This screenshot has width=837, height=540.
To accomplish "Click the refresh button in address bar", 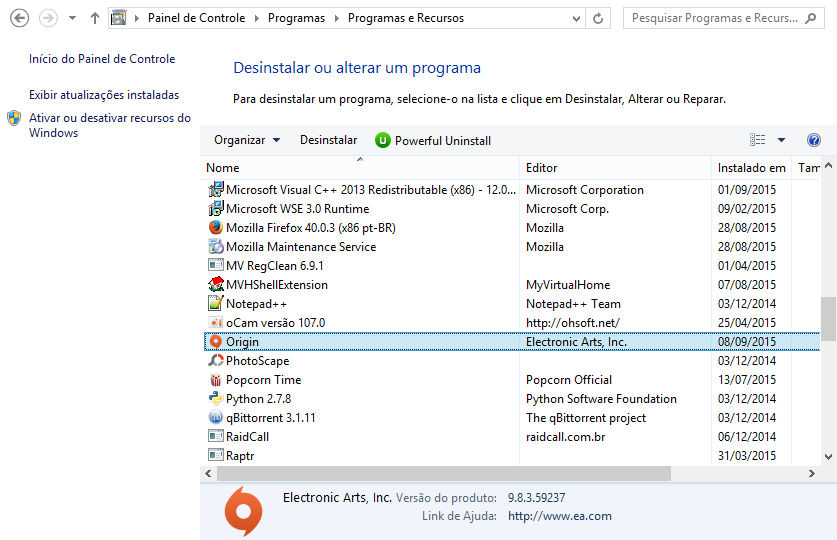I will (598, 18).
